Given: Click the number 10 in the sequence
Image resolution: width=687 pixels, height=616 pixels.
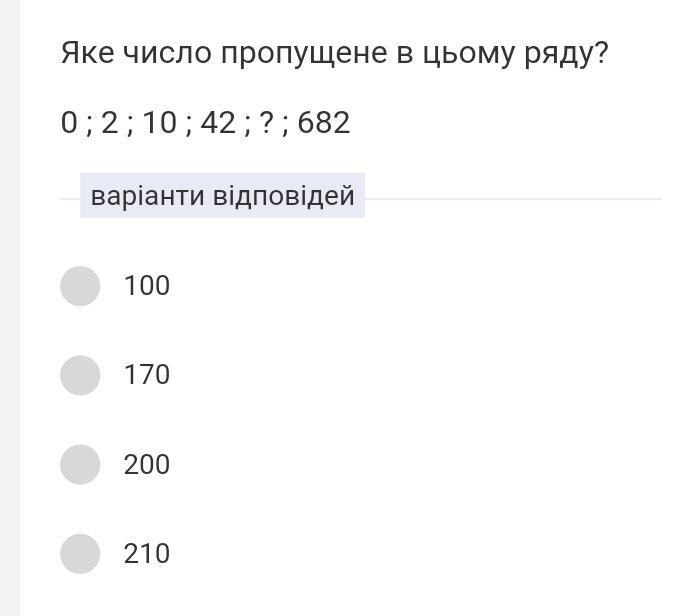Looking at the screenshot, I should tap(159, 123).
